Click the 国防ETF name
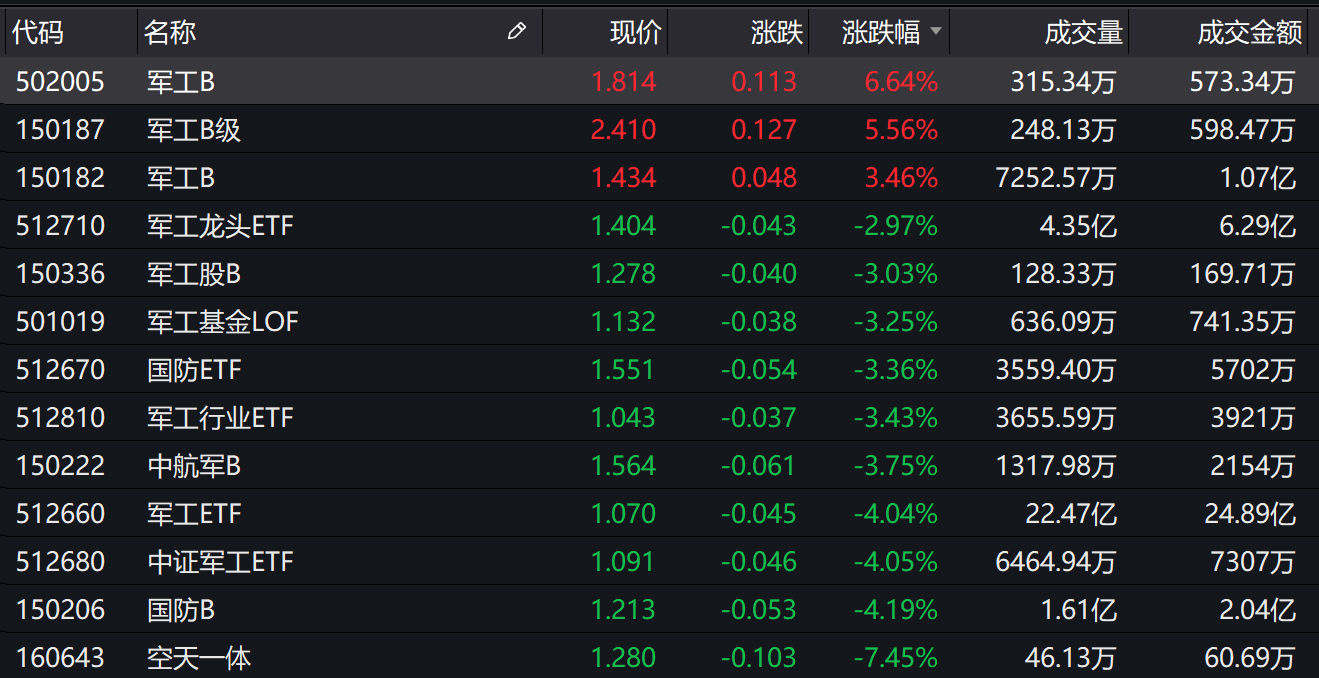The image size is (1319, 678). coord(194,370)
